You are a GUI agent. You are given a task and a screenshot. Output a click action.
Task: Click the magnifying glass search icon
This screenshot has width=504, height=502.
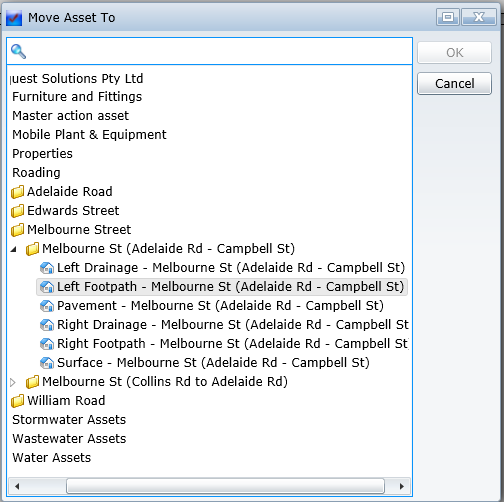pos(18,51)
